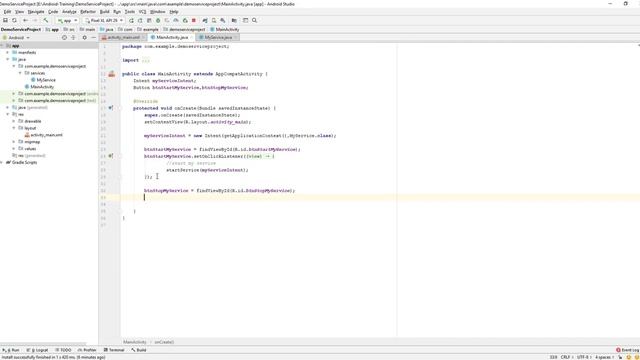Click the '4 spaces' indent status entry
640x360 pixels.
pos(604,357)
